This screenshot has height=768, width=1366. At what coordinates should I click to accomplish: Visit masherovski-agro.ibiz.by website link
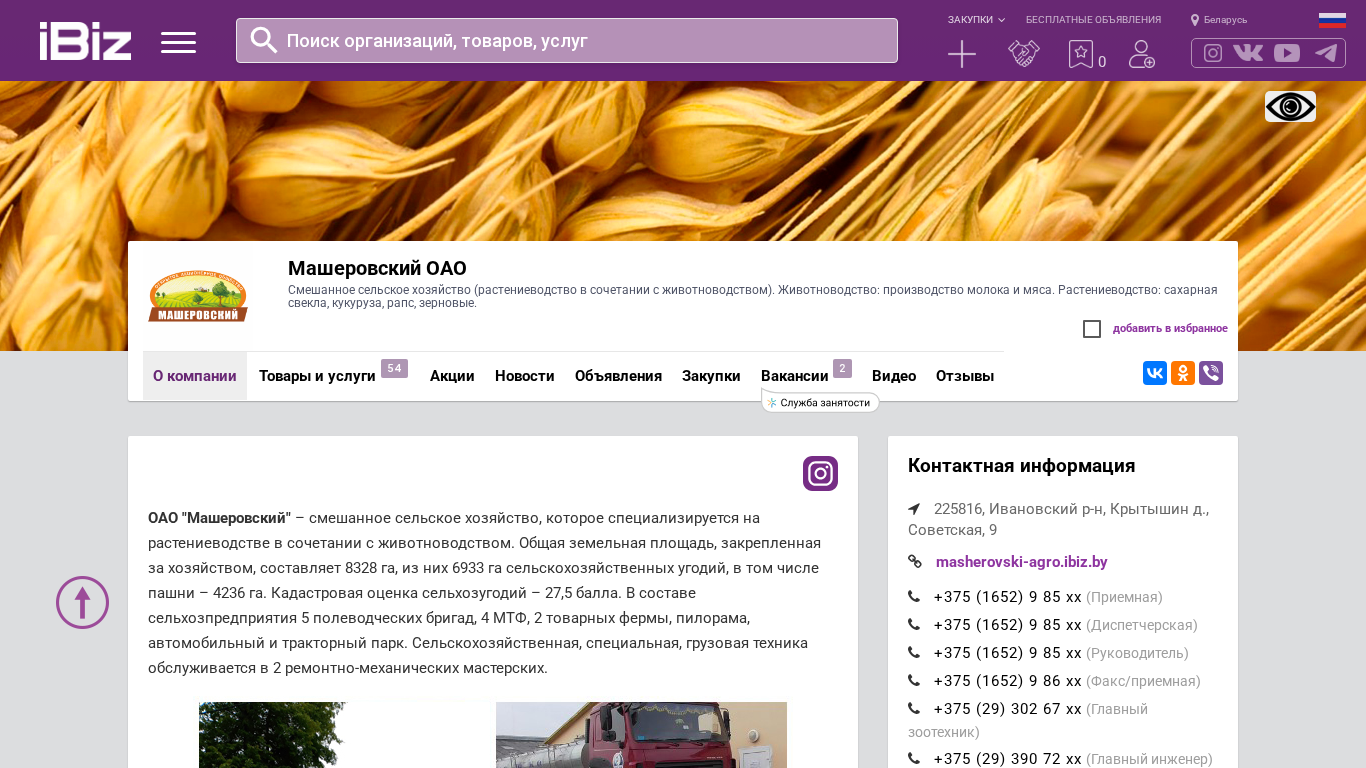point(1022,562)
